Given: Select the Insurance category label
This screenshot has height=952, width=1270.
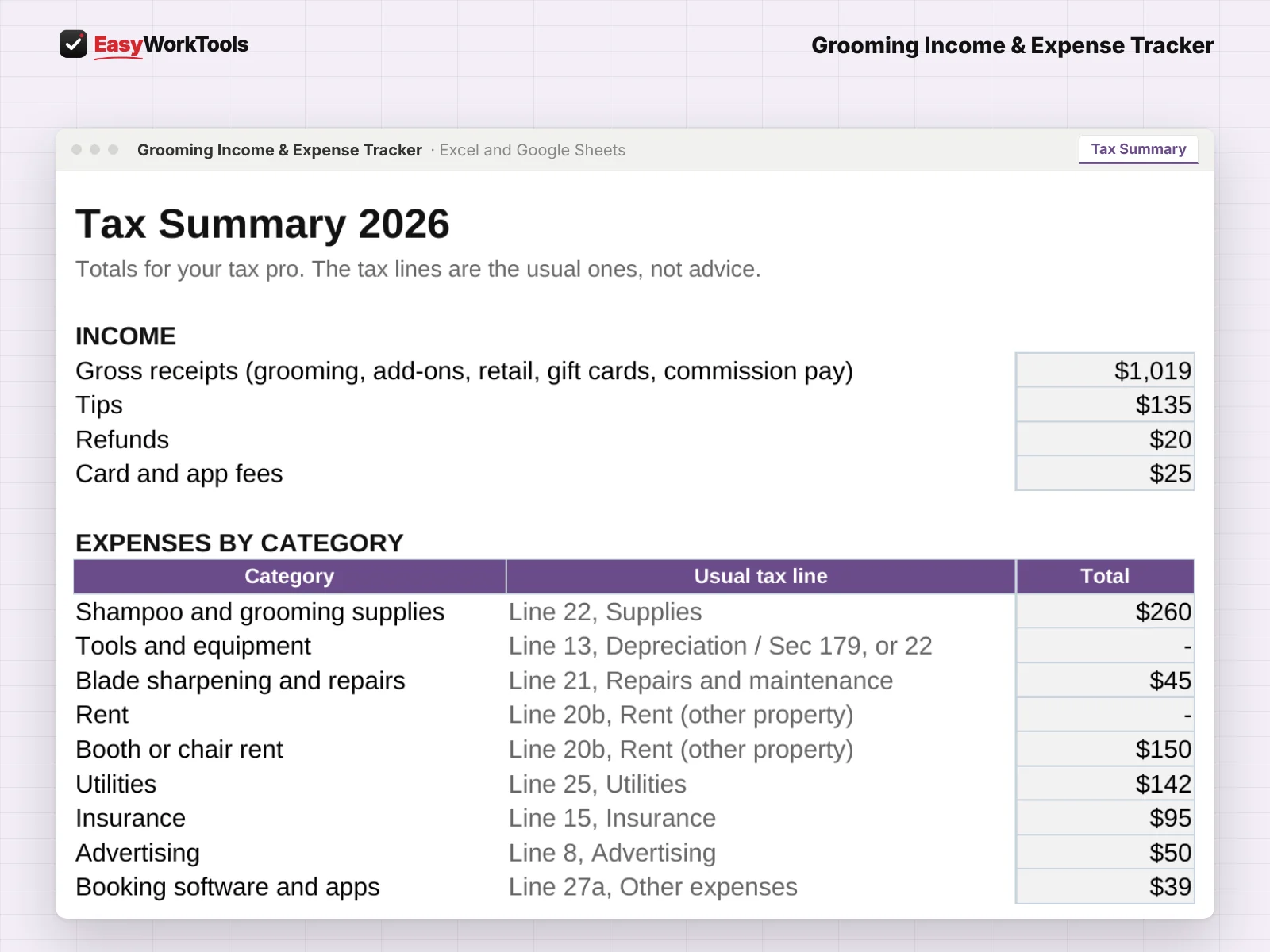Looking at the screenshot, I should [131, 818].
